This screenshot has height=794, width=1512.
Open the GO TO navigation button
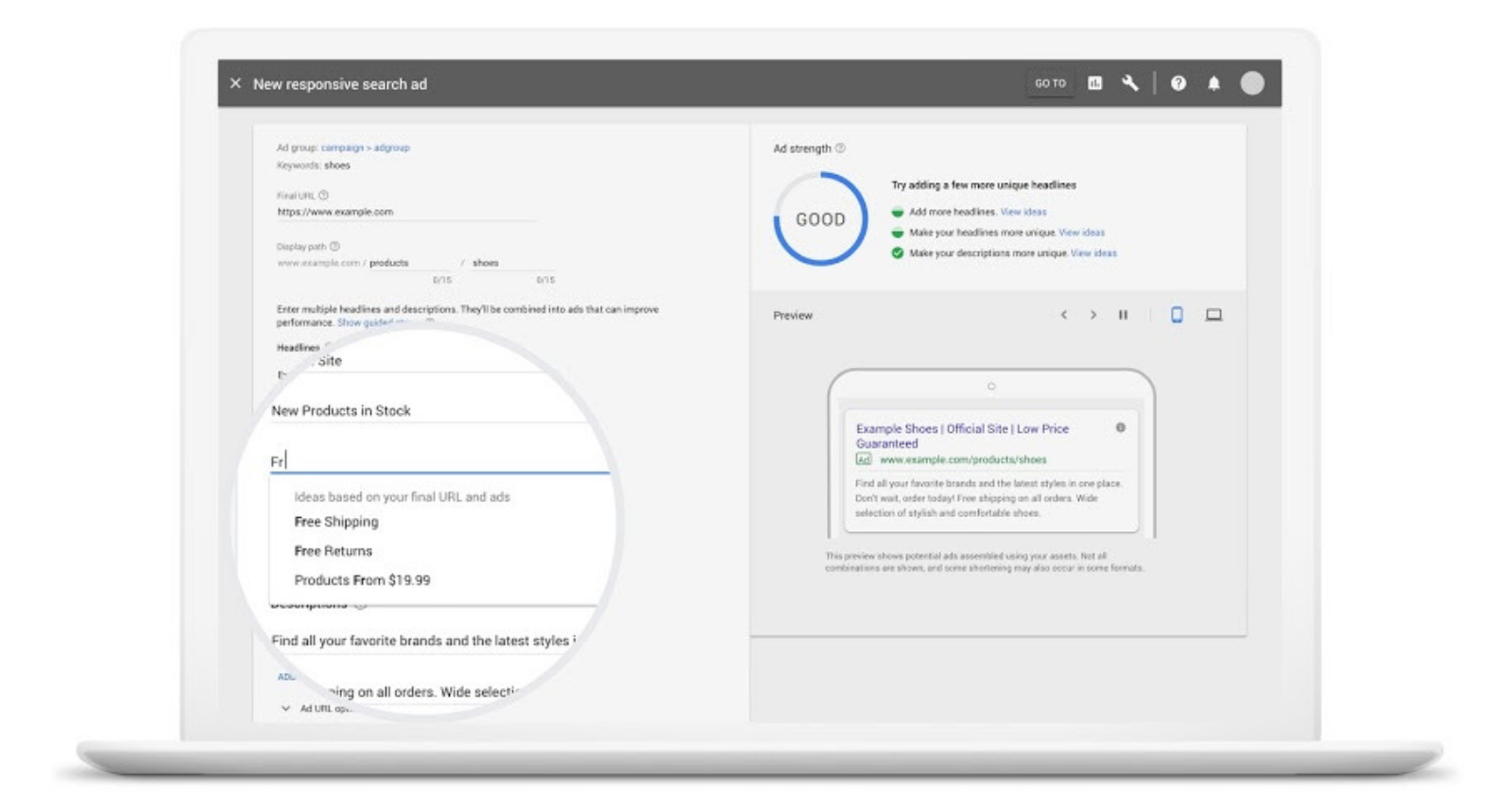pyautogui.click(x=1050, y=83)
